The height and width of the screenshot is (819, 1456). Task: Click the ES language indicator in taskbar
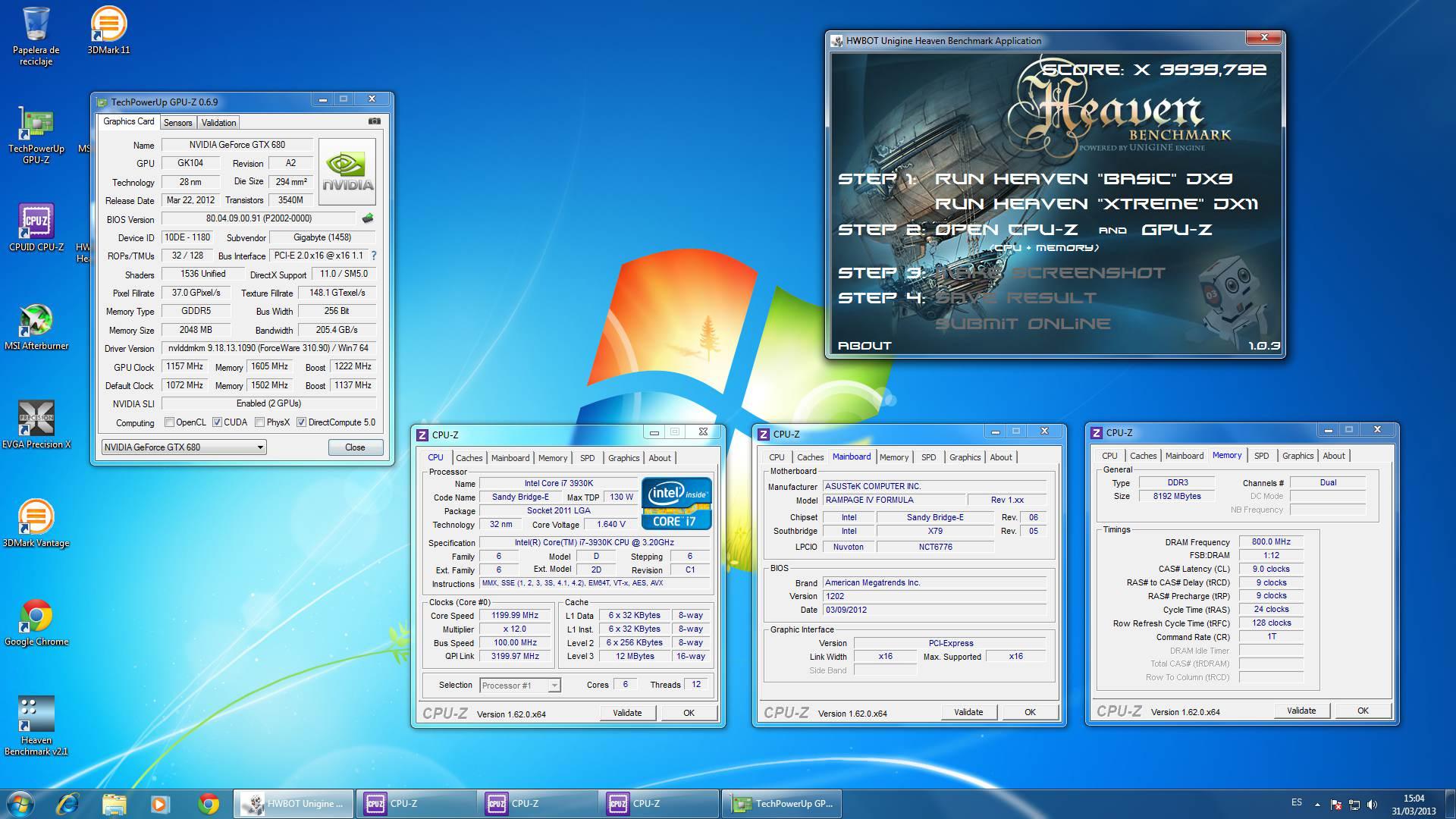coord(1297,802)
